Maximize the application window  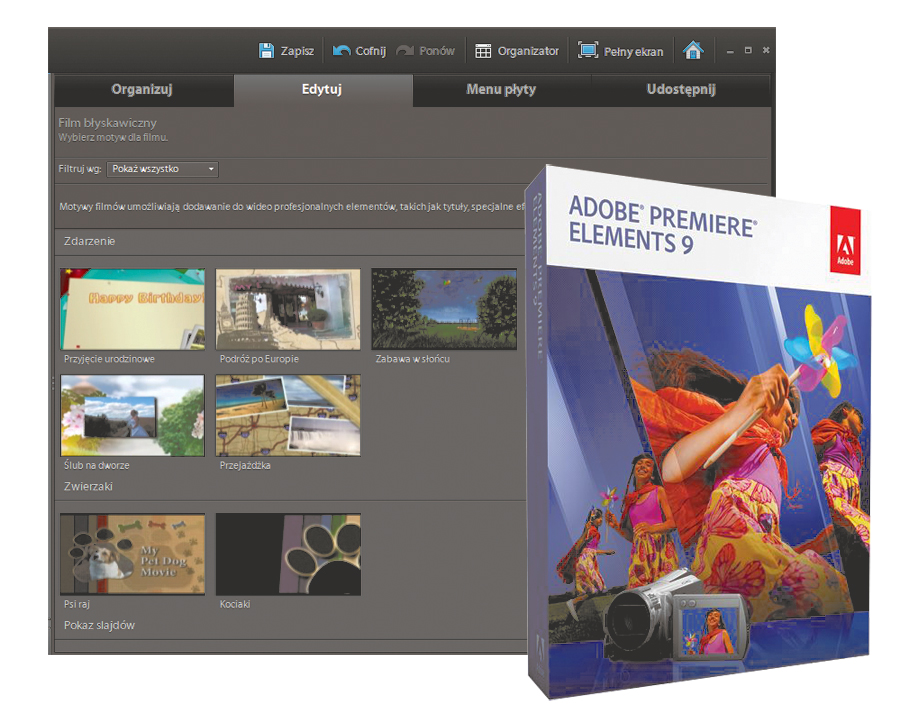[748, 51]
